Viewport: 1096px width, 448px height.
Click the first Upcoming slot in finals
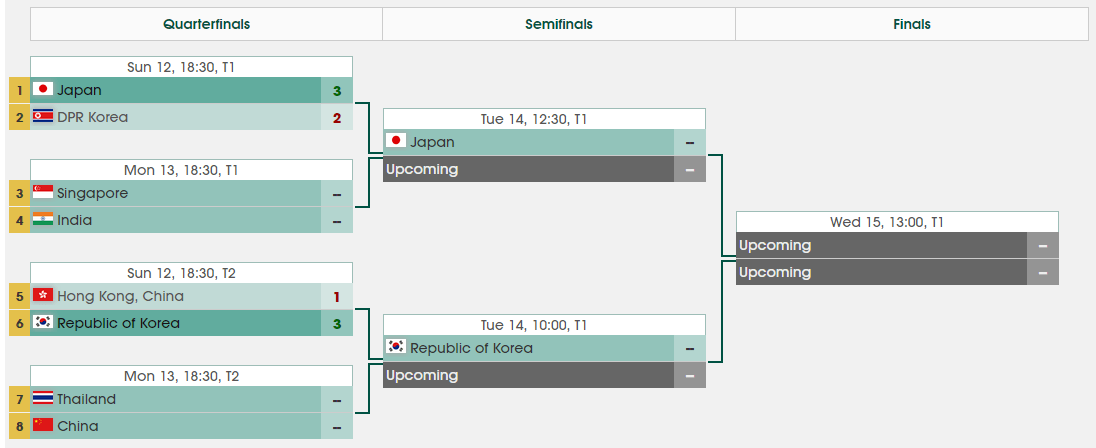click(x=880, y=245)
